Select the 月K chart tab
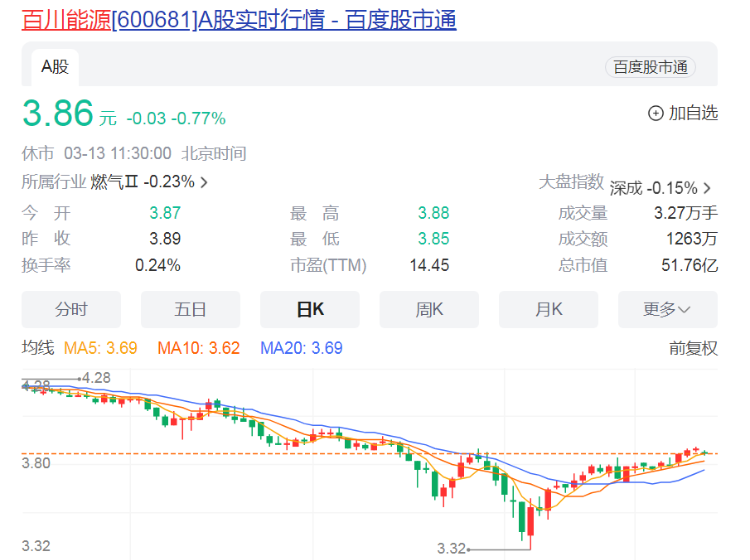 pos(549,309)
